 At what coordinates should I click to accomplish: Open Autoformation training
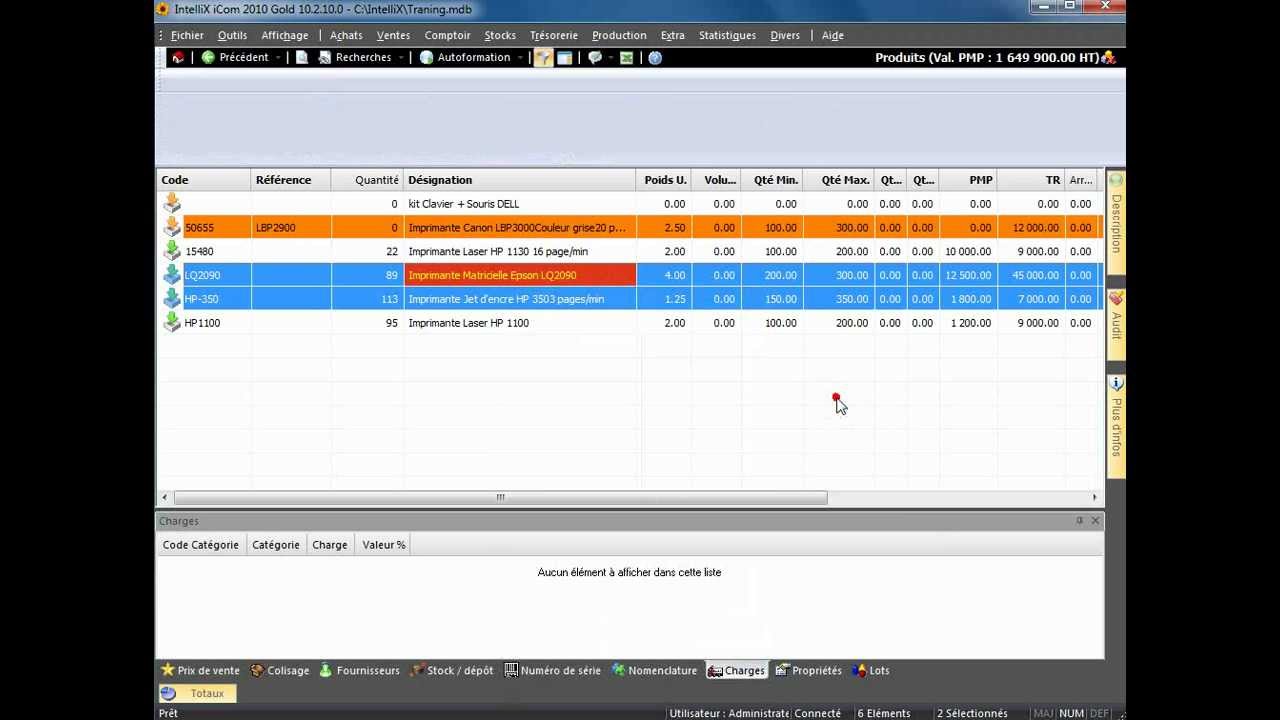(x=465, y=58)
